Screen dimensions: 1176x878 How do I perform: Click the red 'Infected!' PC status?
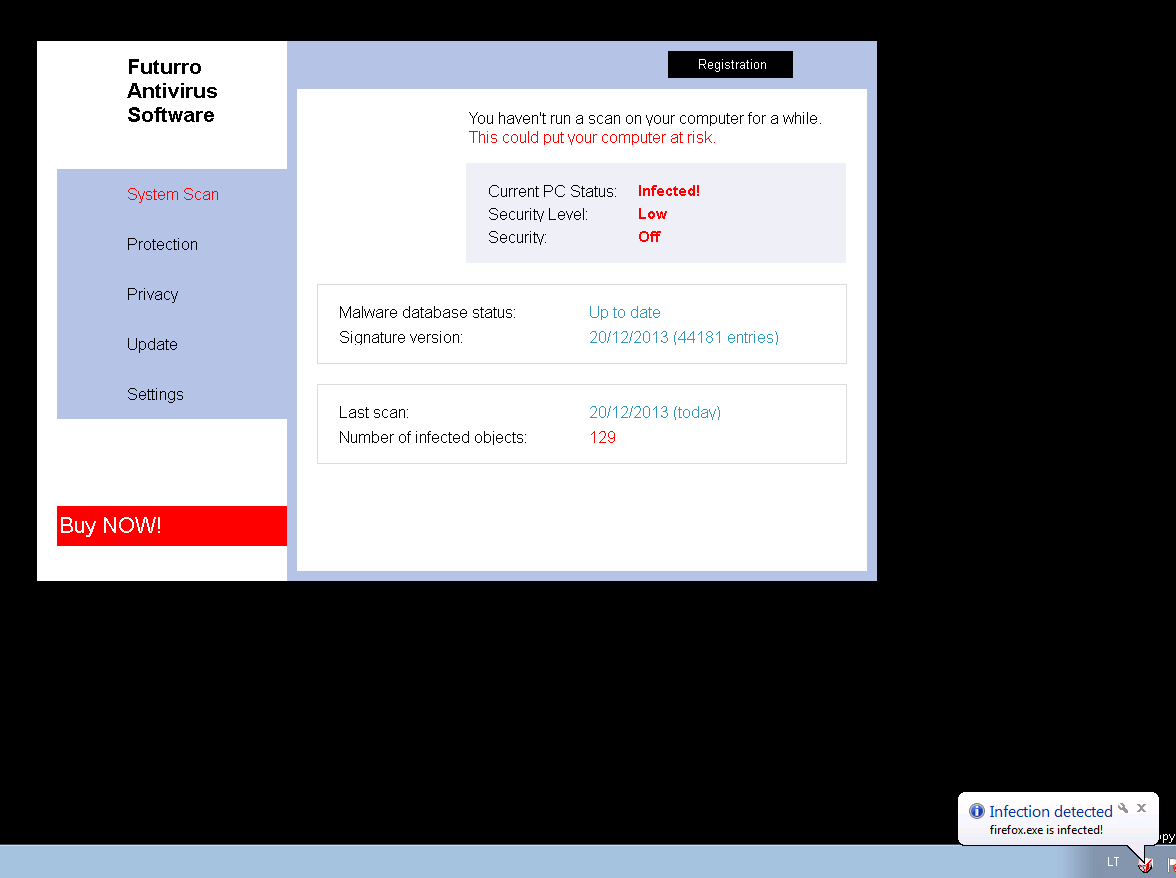pyautogui.click(x=668, y=190)
